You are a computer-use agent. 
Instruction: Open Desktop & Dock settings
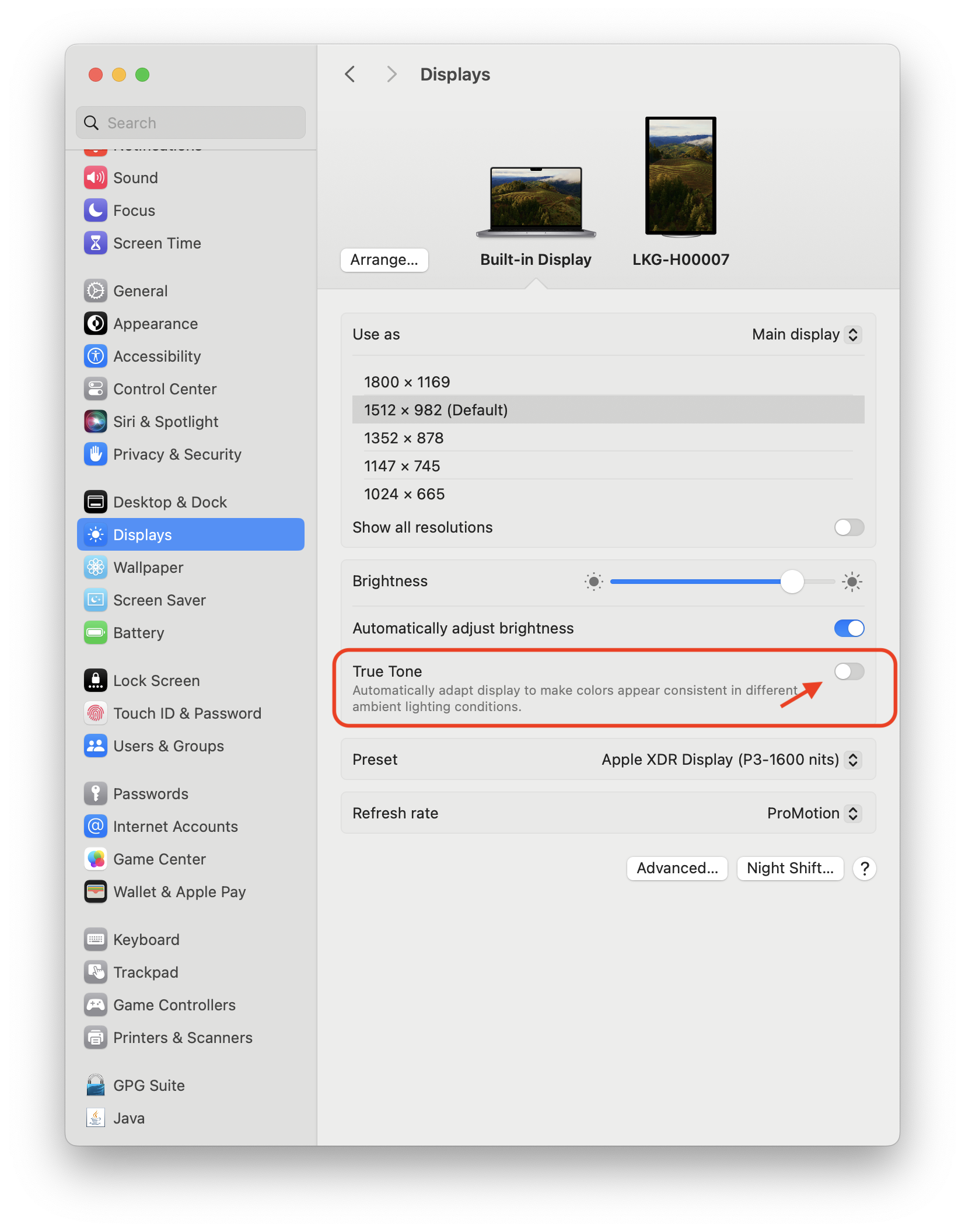tap(170, 502)
